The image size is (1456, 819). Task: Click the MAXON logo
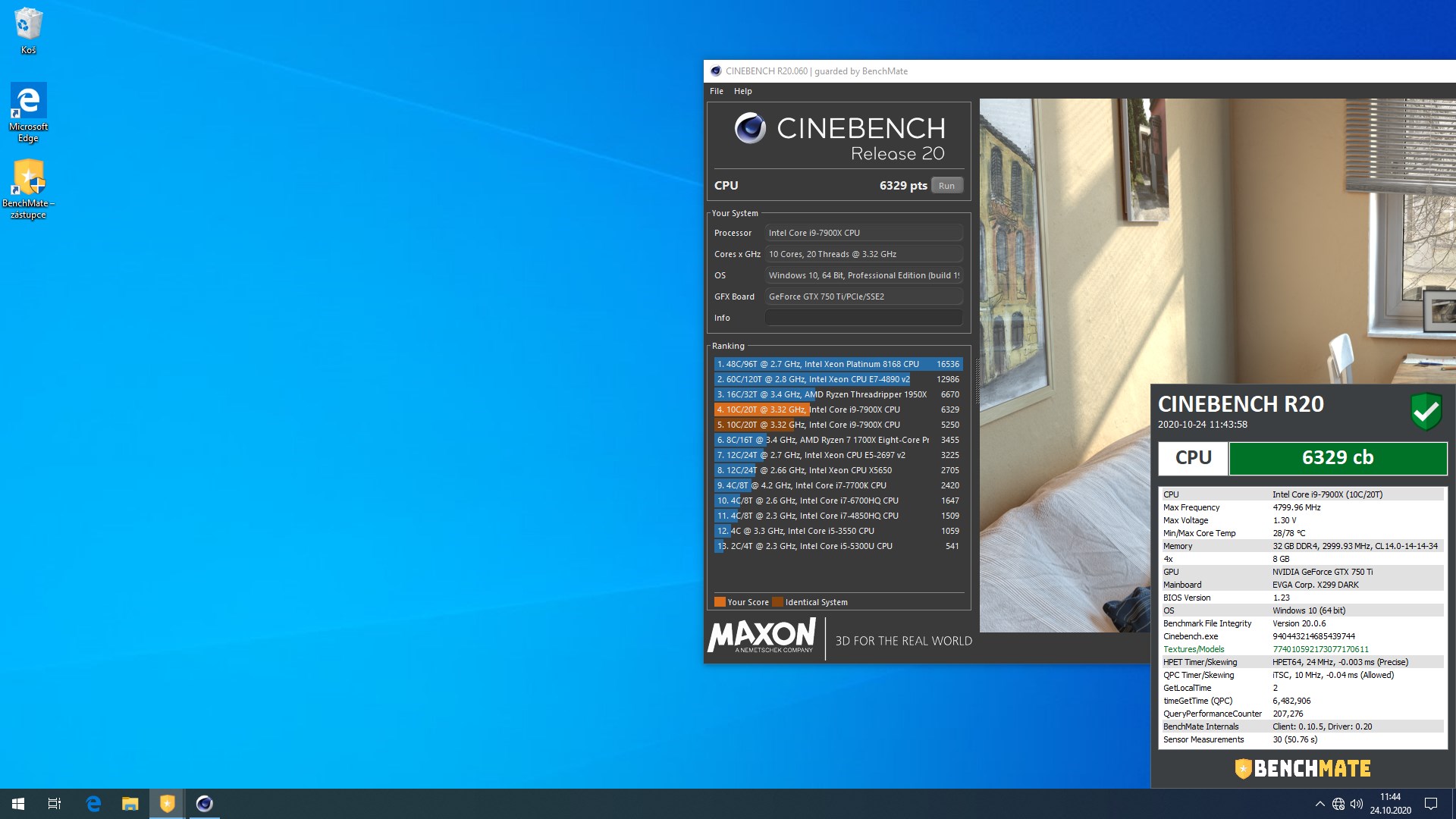tap(761, 635)
